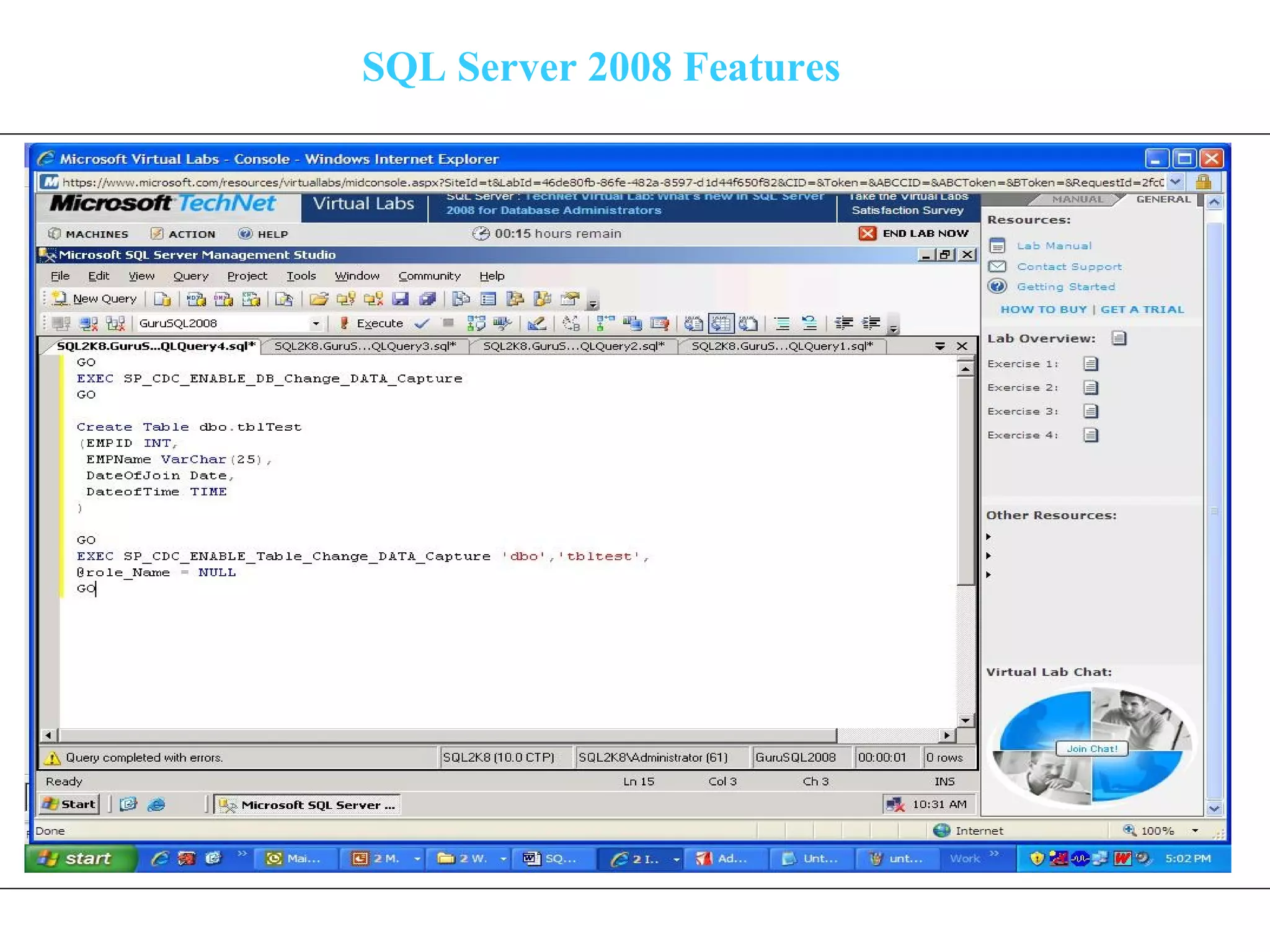Screen dimensions: 1270x952
Task: Save the query with the floppy icon
Action: coord(401,299)
